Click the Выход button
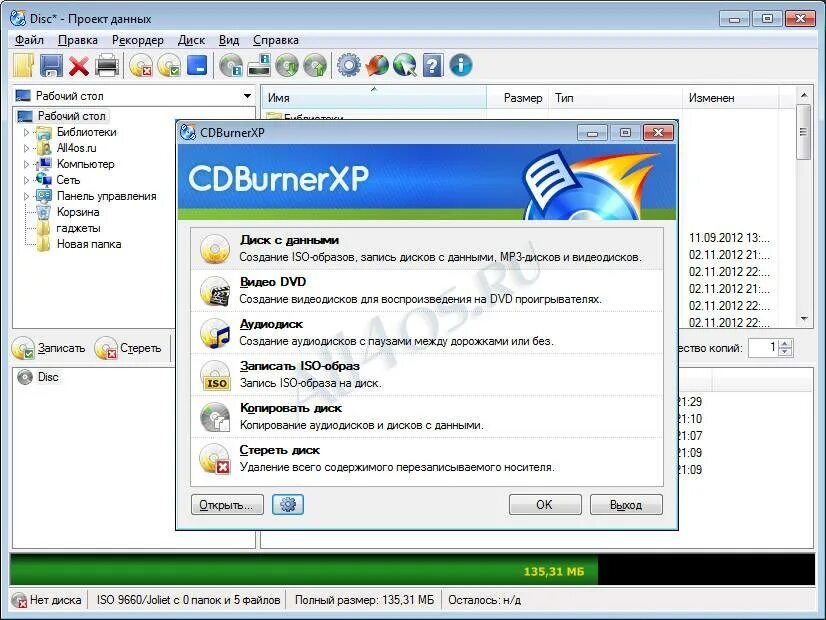The image size is (826, 620). tap(626, 505)
